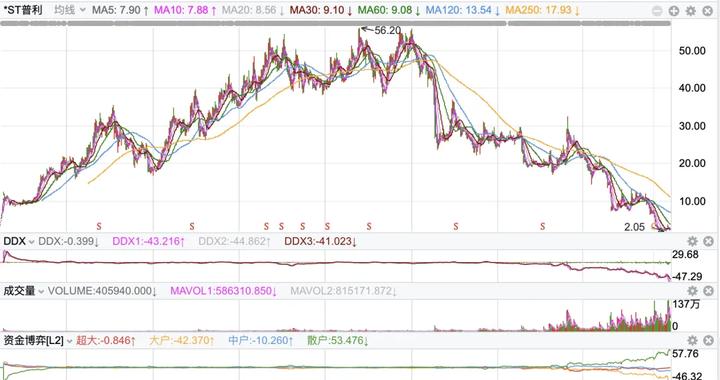Click the 137万 volume axis label
Screen dimensions: 720x380
[686, 304]
